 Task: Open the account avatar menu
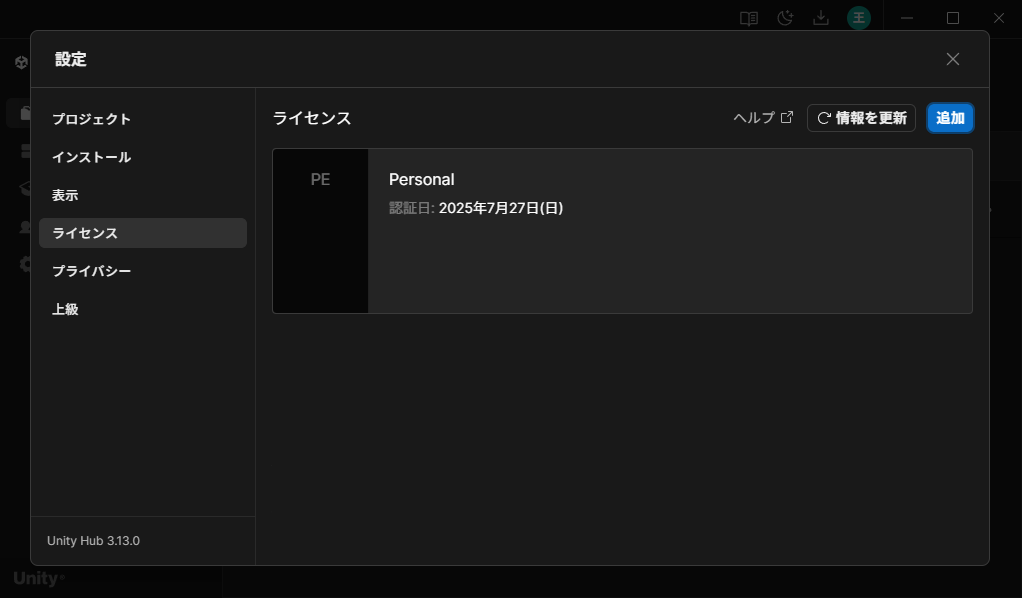(x=859, y=18)
